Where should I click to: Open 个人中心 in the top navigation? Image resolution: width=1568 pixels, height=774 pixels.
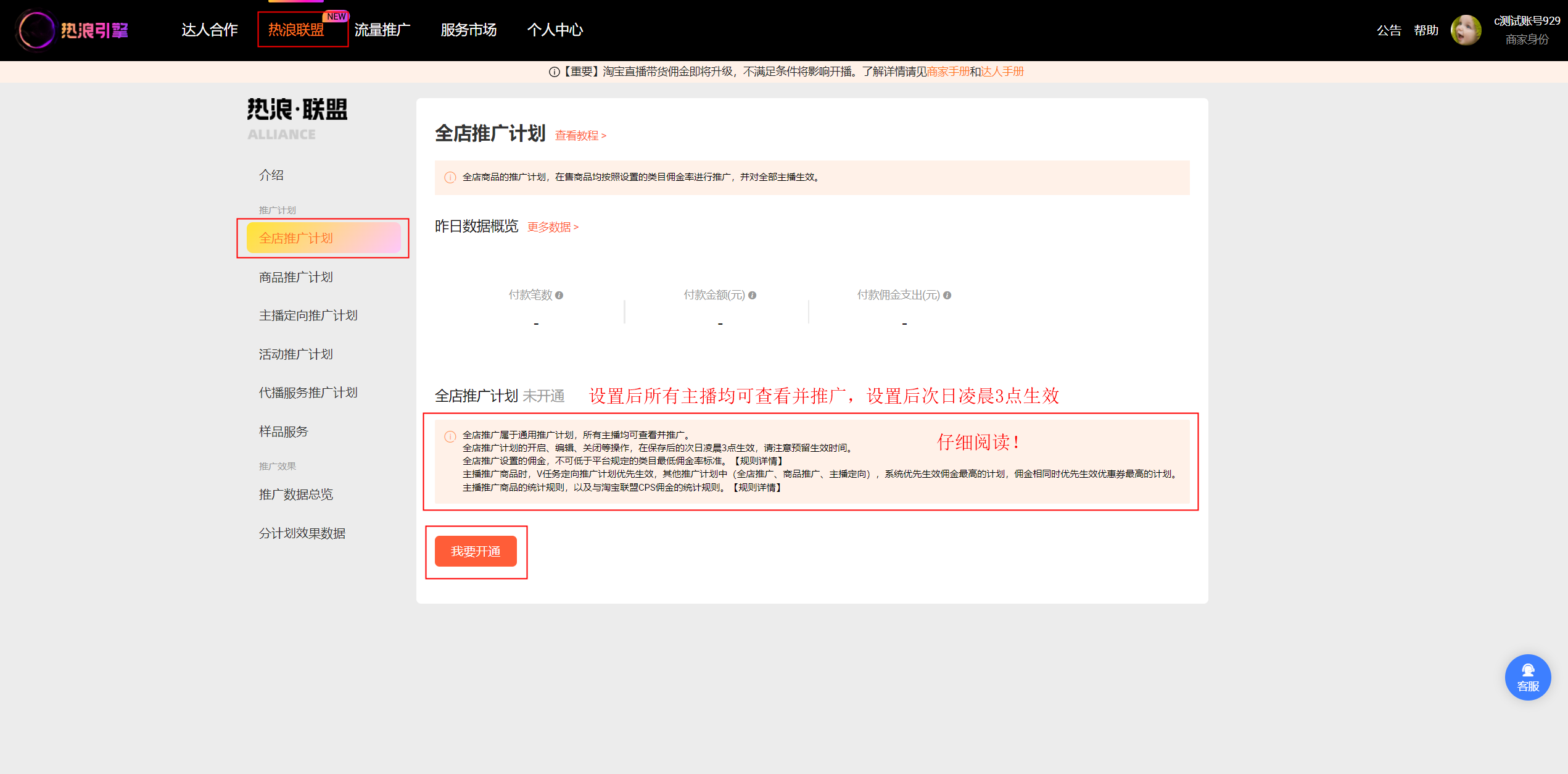click(x=555, y=30)
